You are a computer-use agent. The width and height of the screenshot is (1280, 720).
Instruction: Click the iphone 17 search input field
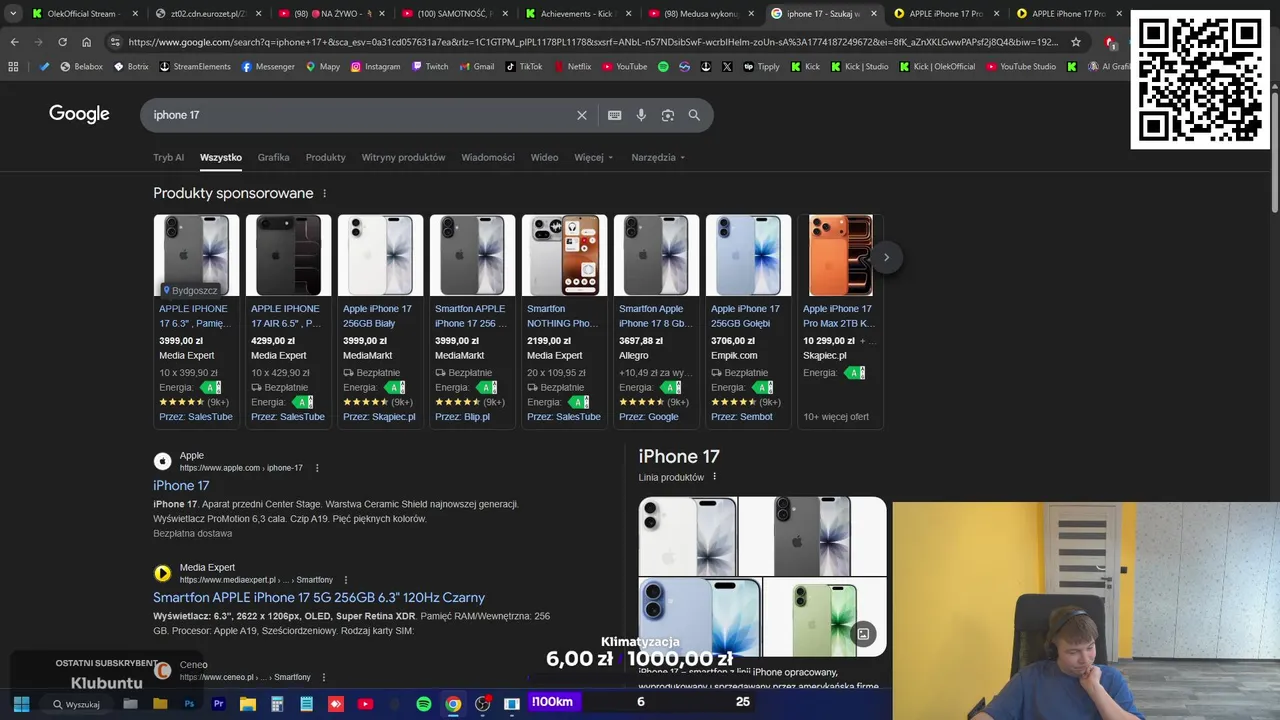point(360,115)
